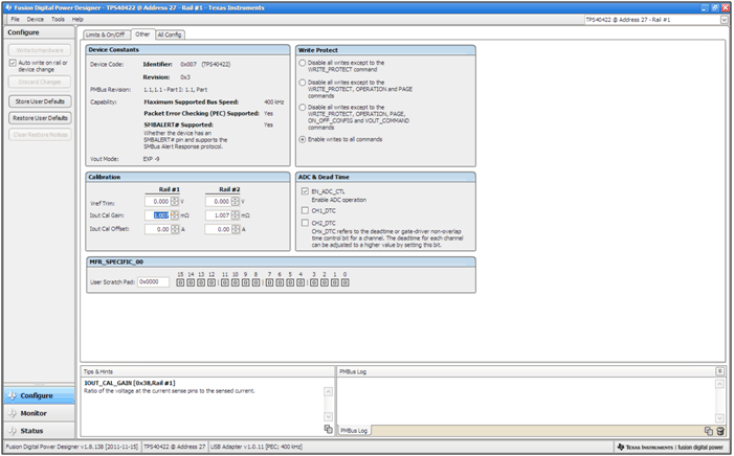This screenshot has width=734, height=456.
Task: Select Disable all writes except WRITE_PROTECT command
Action: pyautogui.click(x=302, y=63)
